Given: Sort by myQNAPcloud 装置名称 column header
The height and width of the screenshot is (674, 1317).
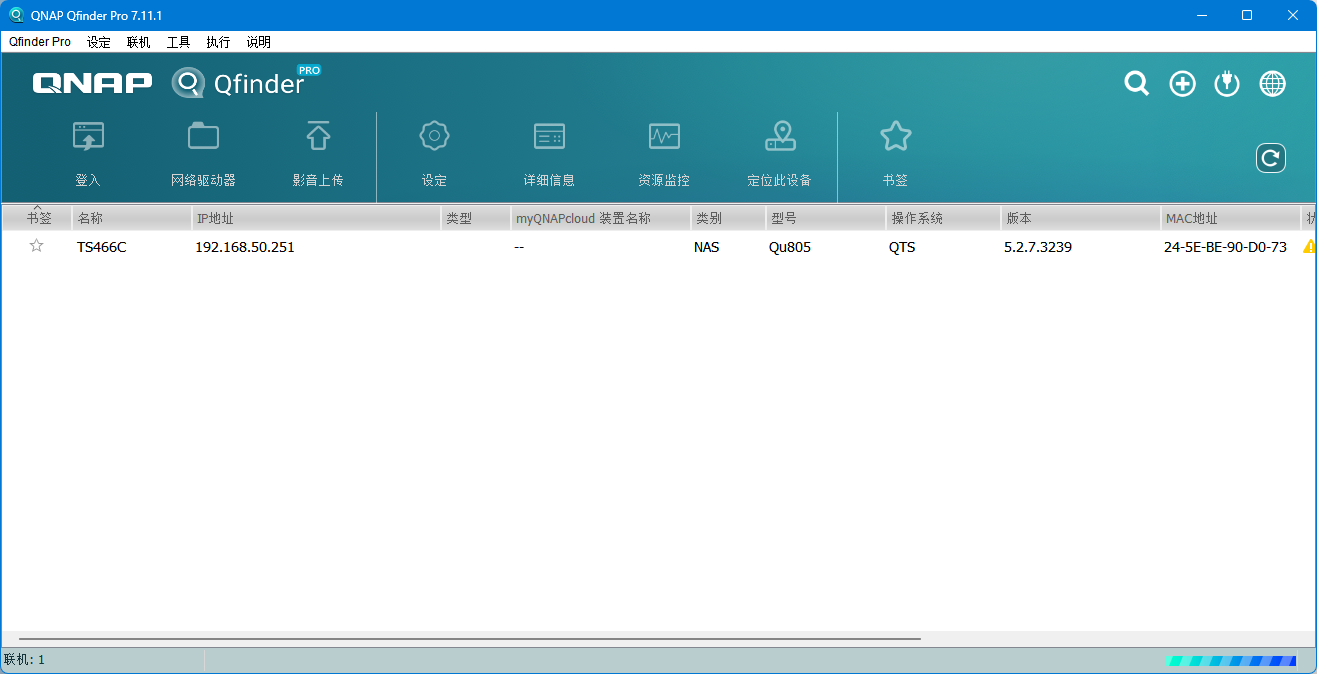Looking at the screenshot, I should (x=600, y=218).
